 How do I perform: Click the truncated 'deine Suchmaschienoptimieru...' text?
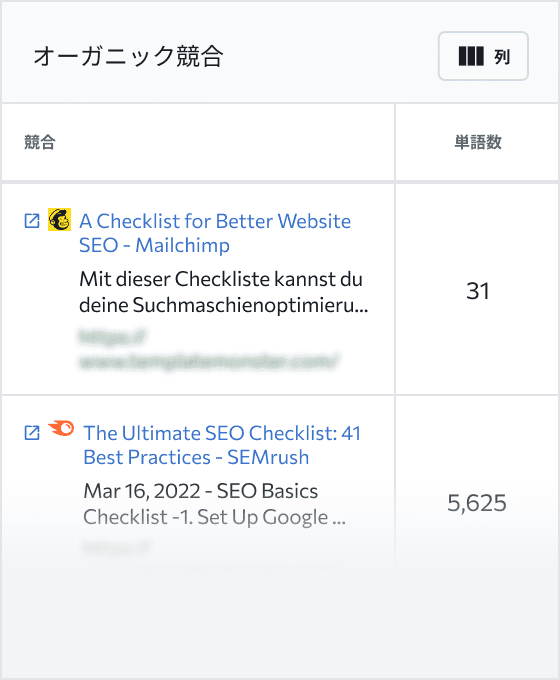point(223,305)
